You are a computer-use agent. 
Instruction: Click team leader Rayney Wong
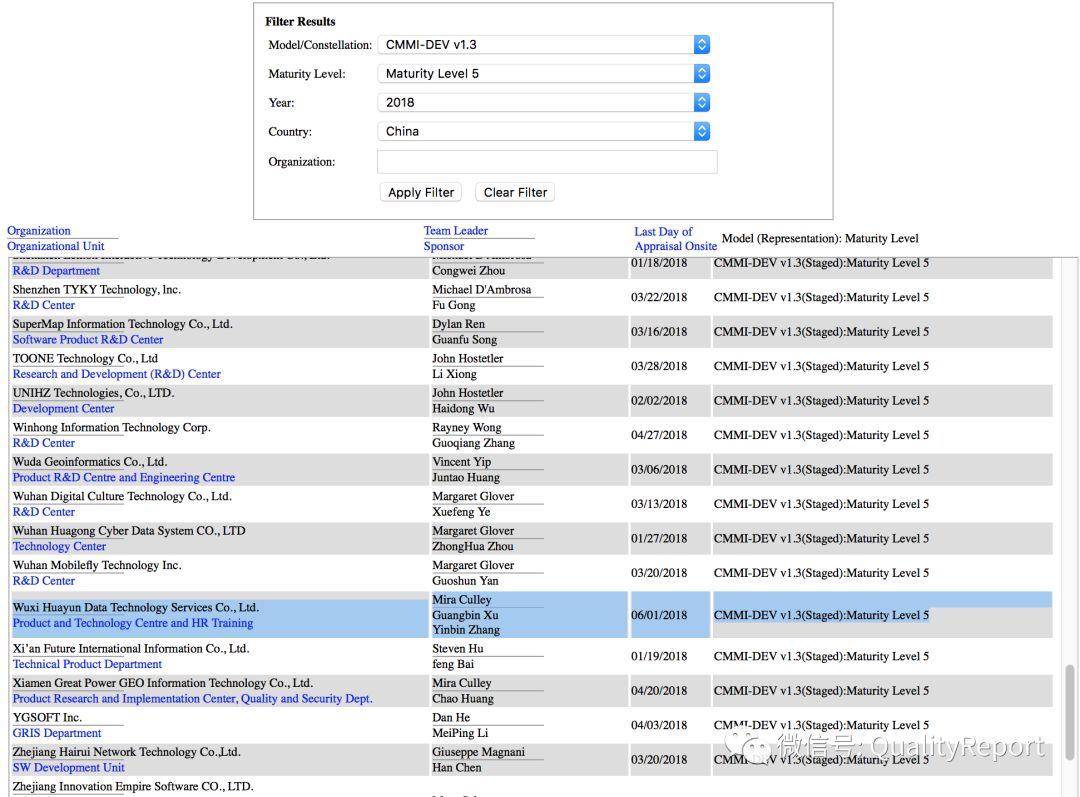point(467,427)
